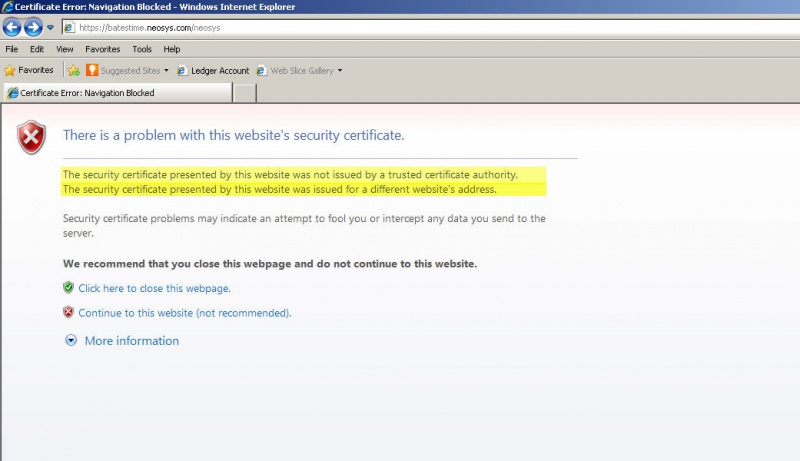Open the Ledger Account favorite link

[213, 70]
